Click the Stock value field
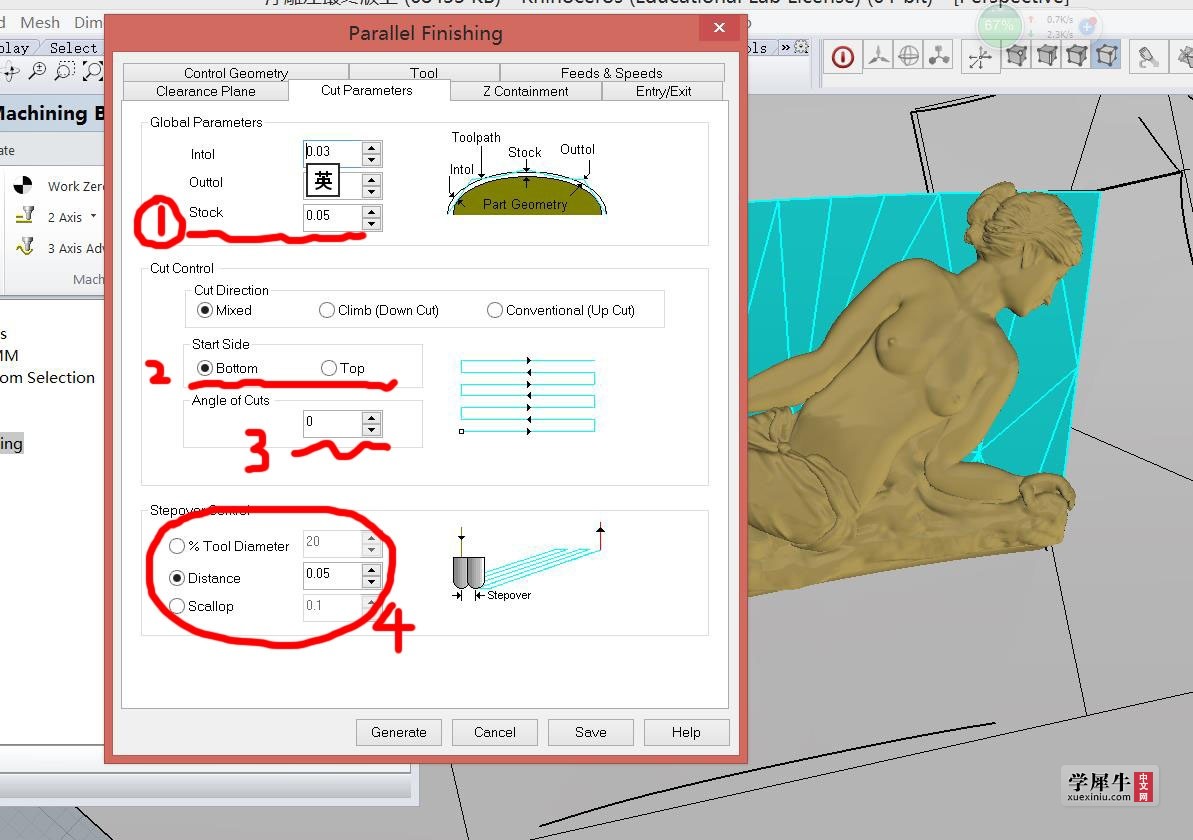The height and width of the screenshot is (840, 1193). point(332,216)
